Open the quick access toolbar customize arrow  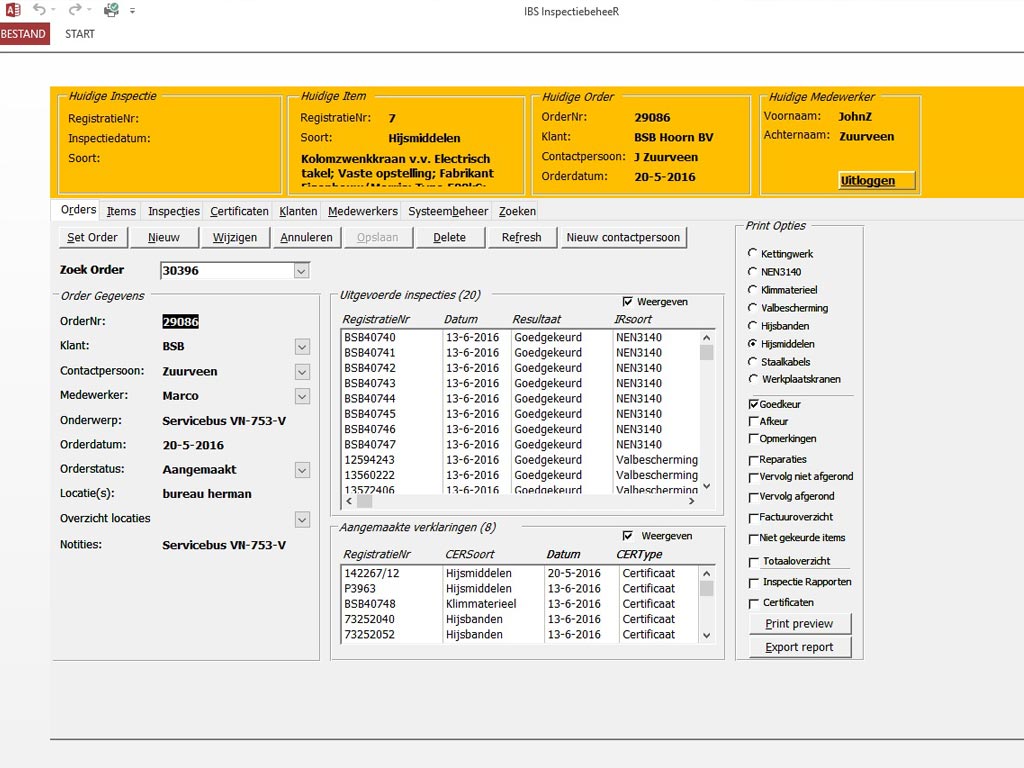(x=133, y=10)
